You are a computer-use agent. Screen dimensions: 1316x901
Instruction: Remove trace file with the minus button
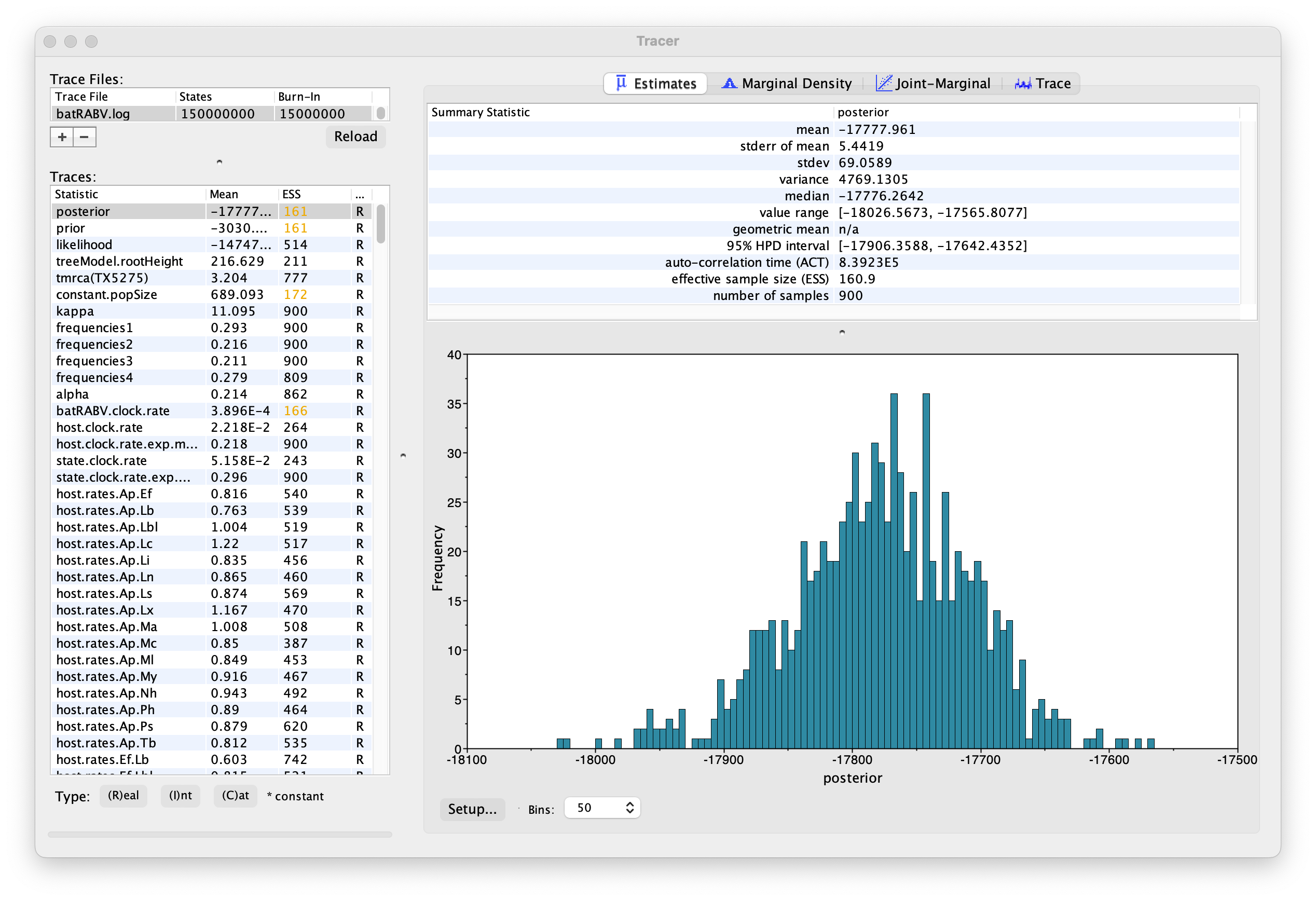pos(85,136)
